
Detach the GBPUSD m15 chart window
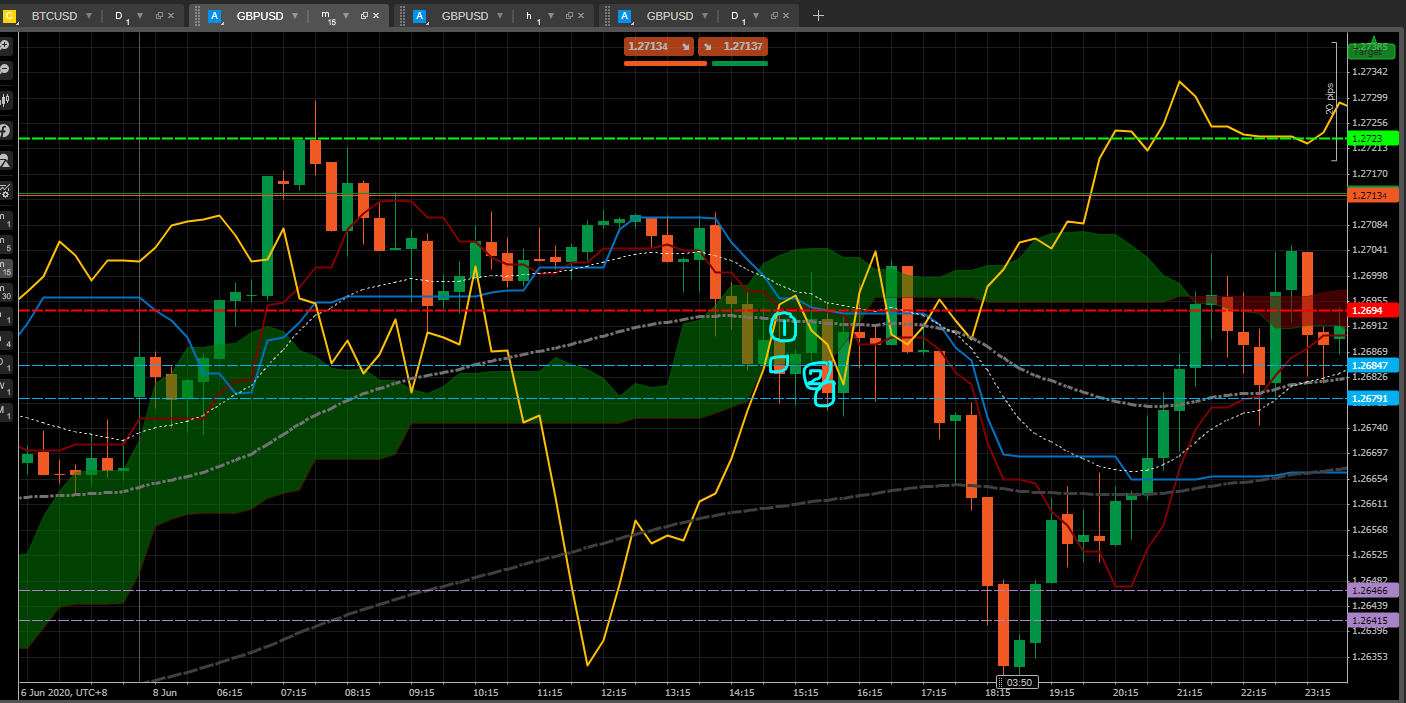364,16
